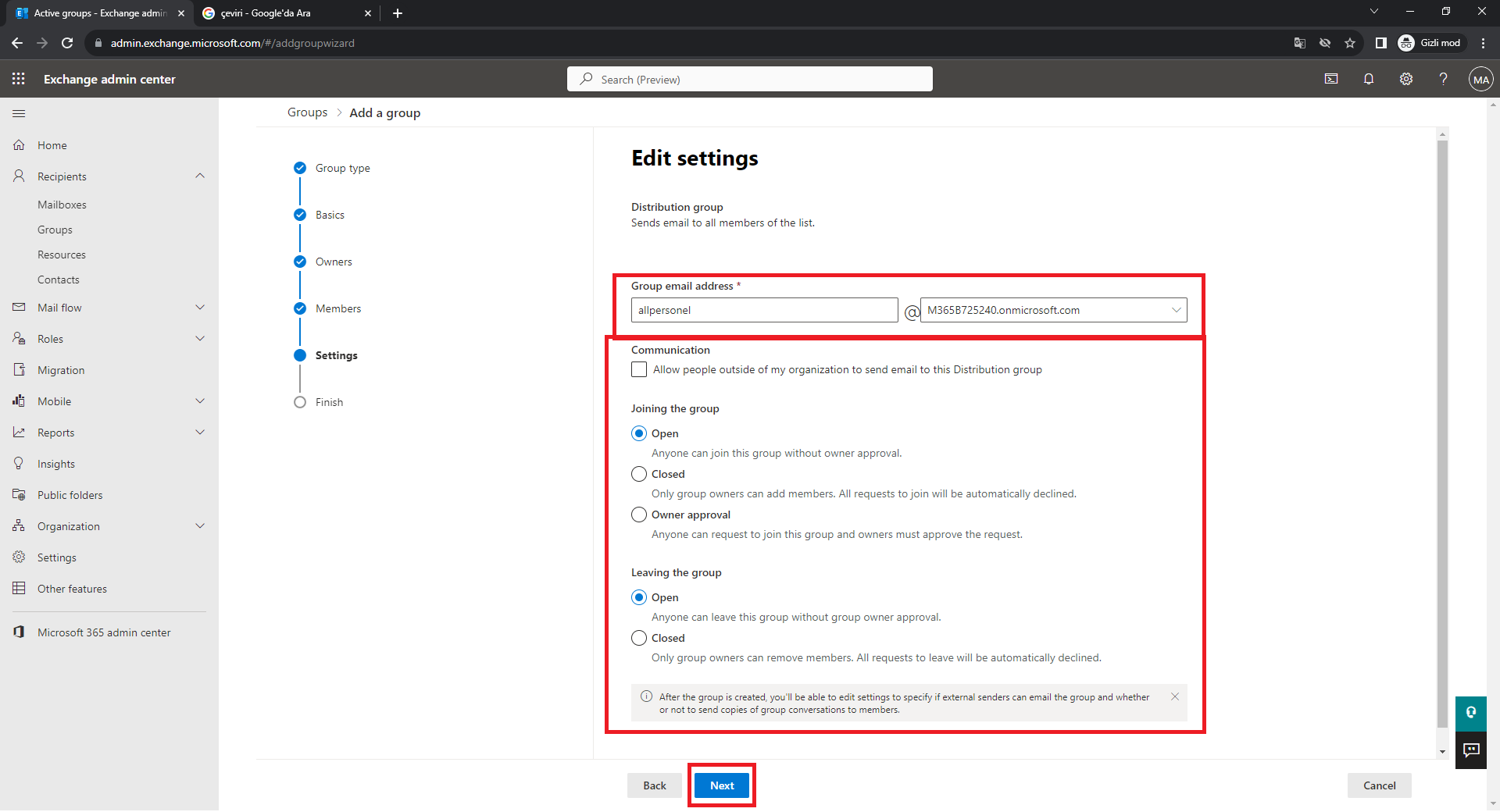Click the Next button

click(721, 785)
